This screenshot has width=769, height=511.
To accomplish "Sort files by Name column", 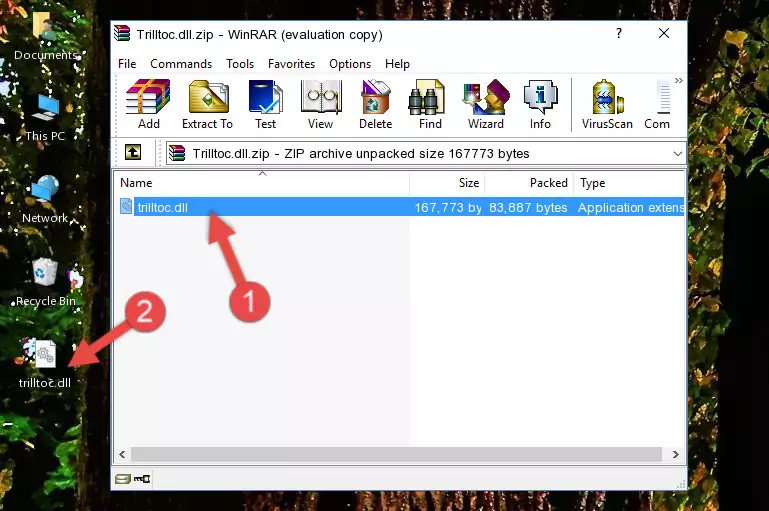I will tap(262, 183).
